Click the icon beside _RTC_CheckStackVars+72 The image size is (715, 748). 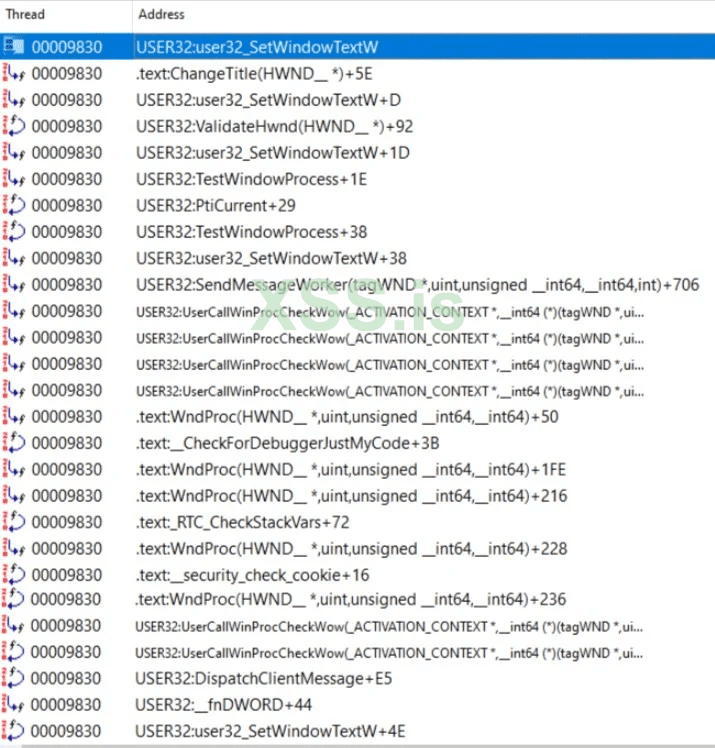[x=13, y=522]
